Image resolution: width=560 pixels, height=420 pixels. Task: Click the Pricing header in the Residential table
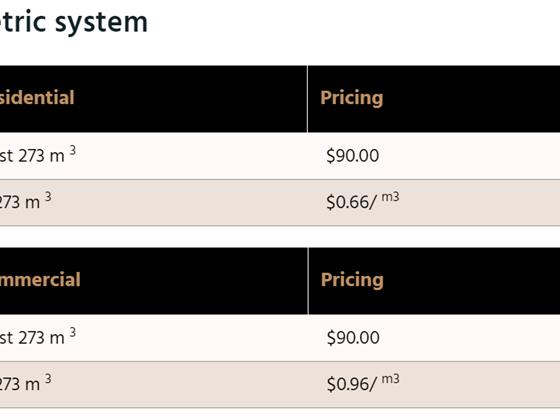351,98
